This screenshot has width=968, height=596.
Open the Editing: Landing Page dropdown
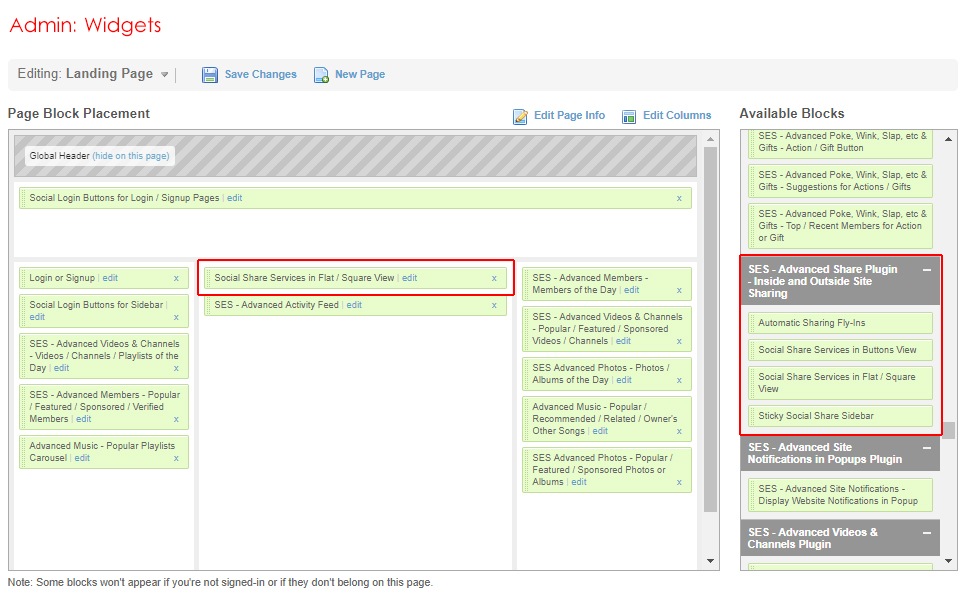pyautogui.click(x=165, y=75)
